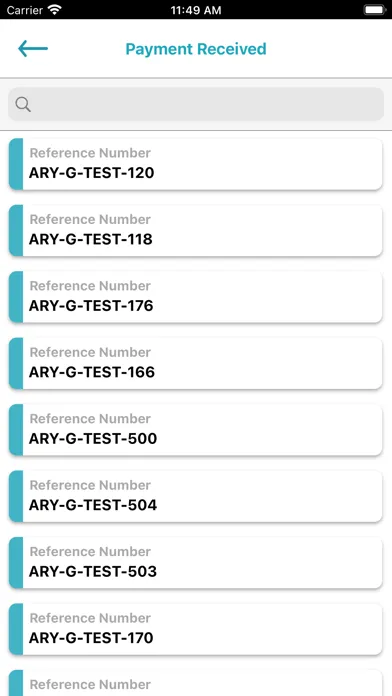Tap the partially visible bottom payment card
The width and height of the screenshot is (392, 696).
pyautogui.click(x=195, y=683)
